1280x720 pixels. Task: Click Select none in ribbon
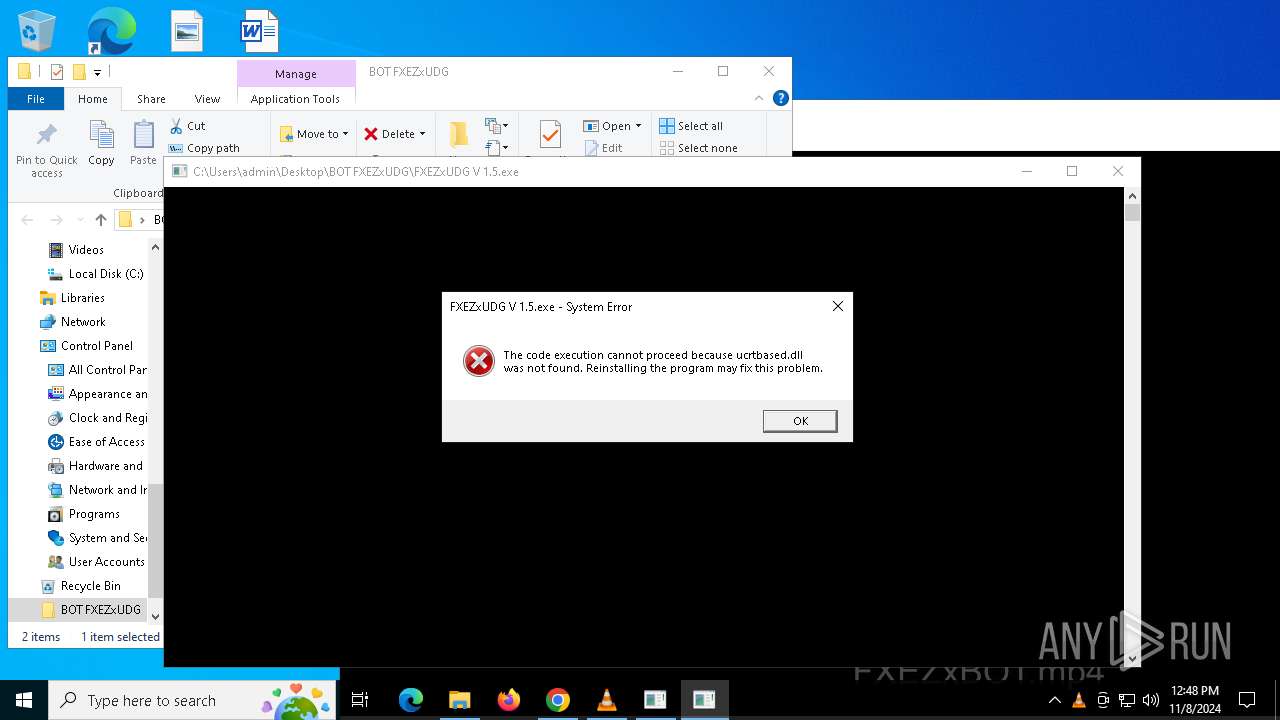698,148
